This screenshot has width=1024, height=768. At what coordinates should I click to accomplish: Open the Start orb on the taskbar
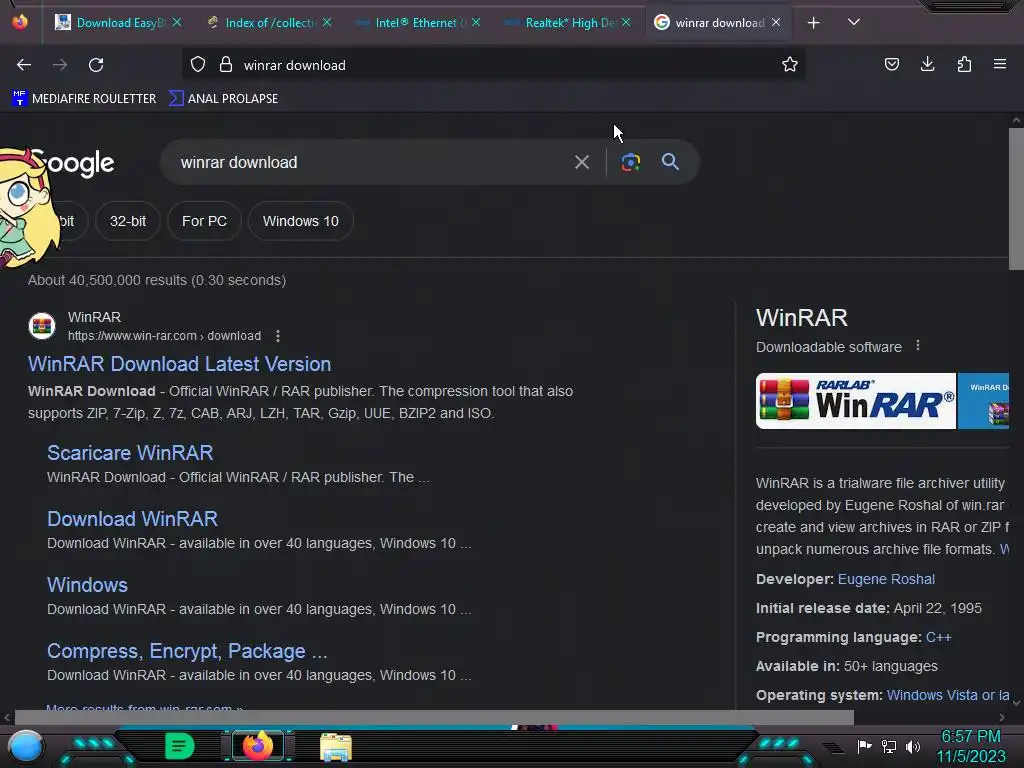tap(26, 746)
